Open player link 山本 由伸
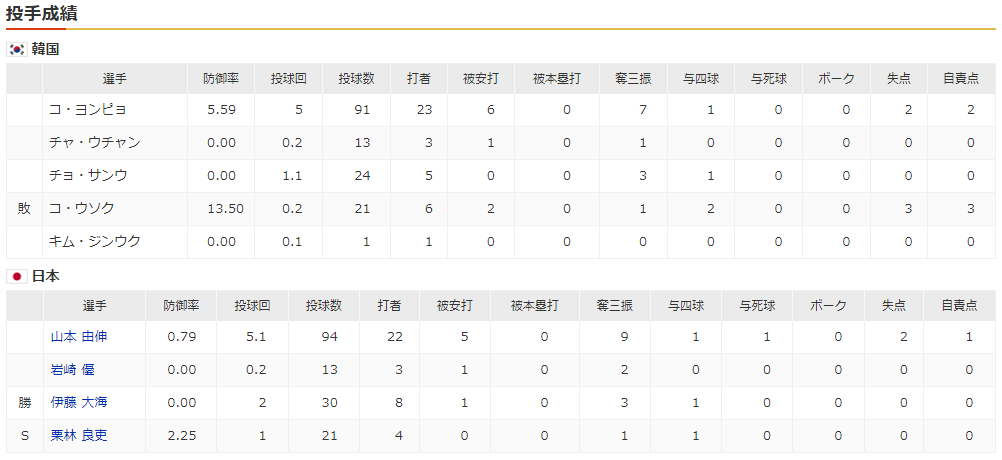The height and width of the screenshot is (460, 1002). [79, 337]
